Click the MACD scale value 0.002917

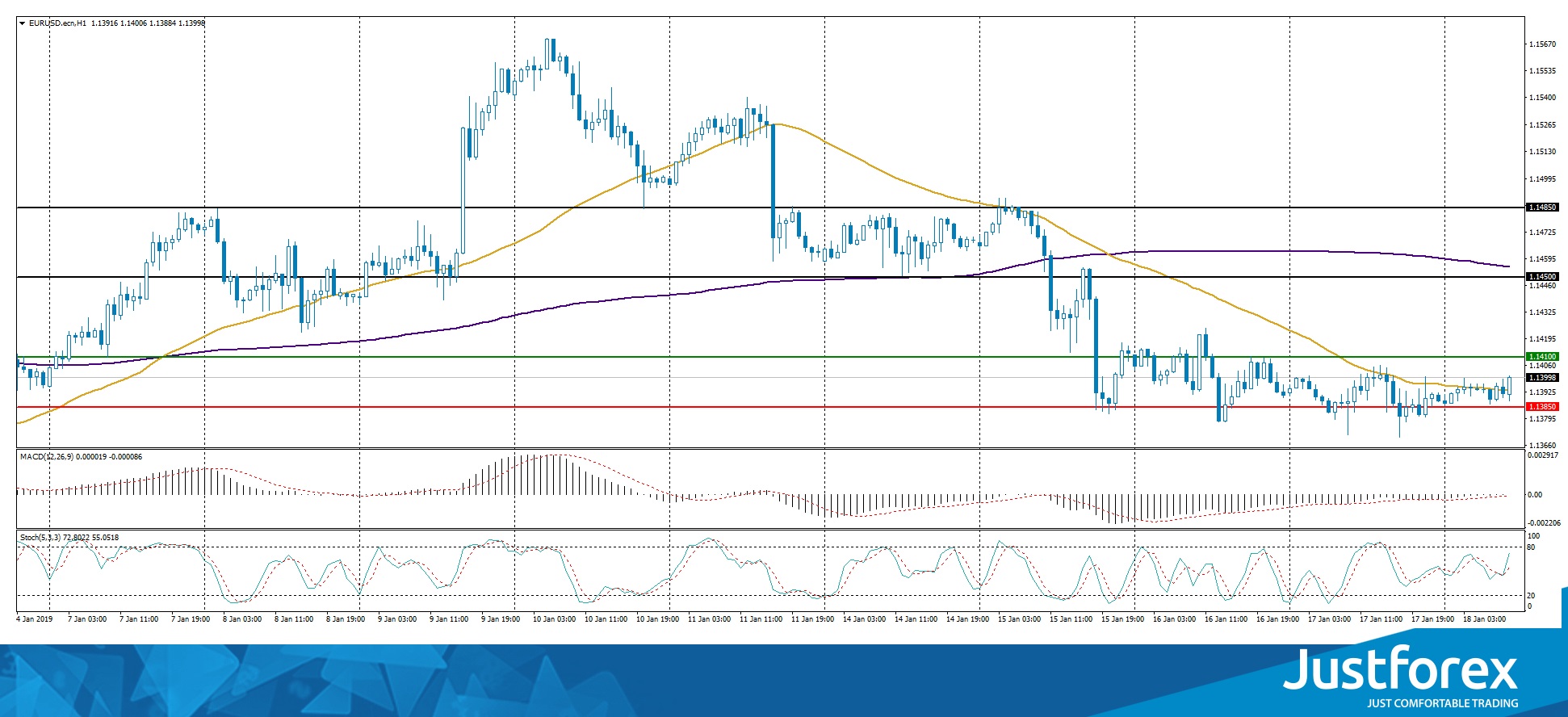click(x=1542, y=455)
